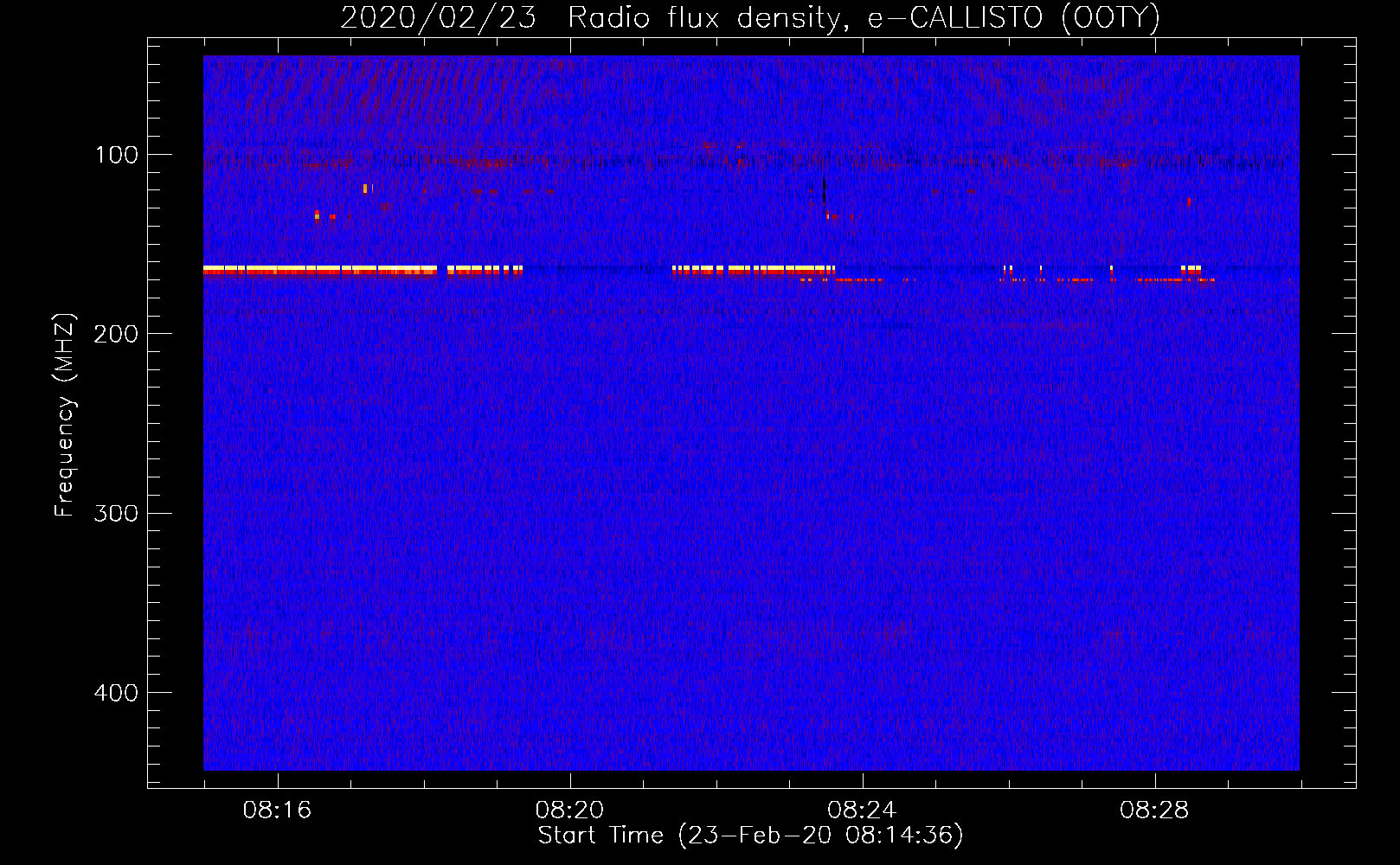Click the 08:16 time tick label
1400x865 pixels.
tap(277, 811)
